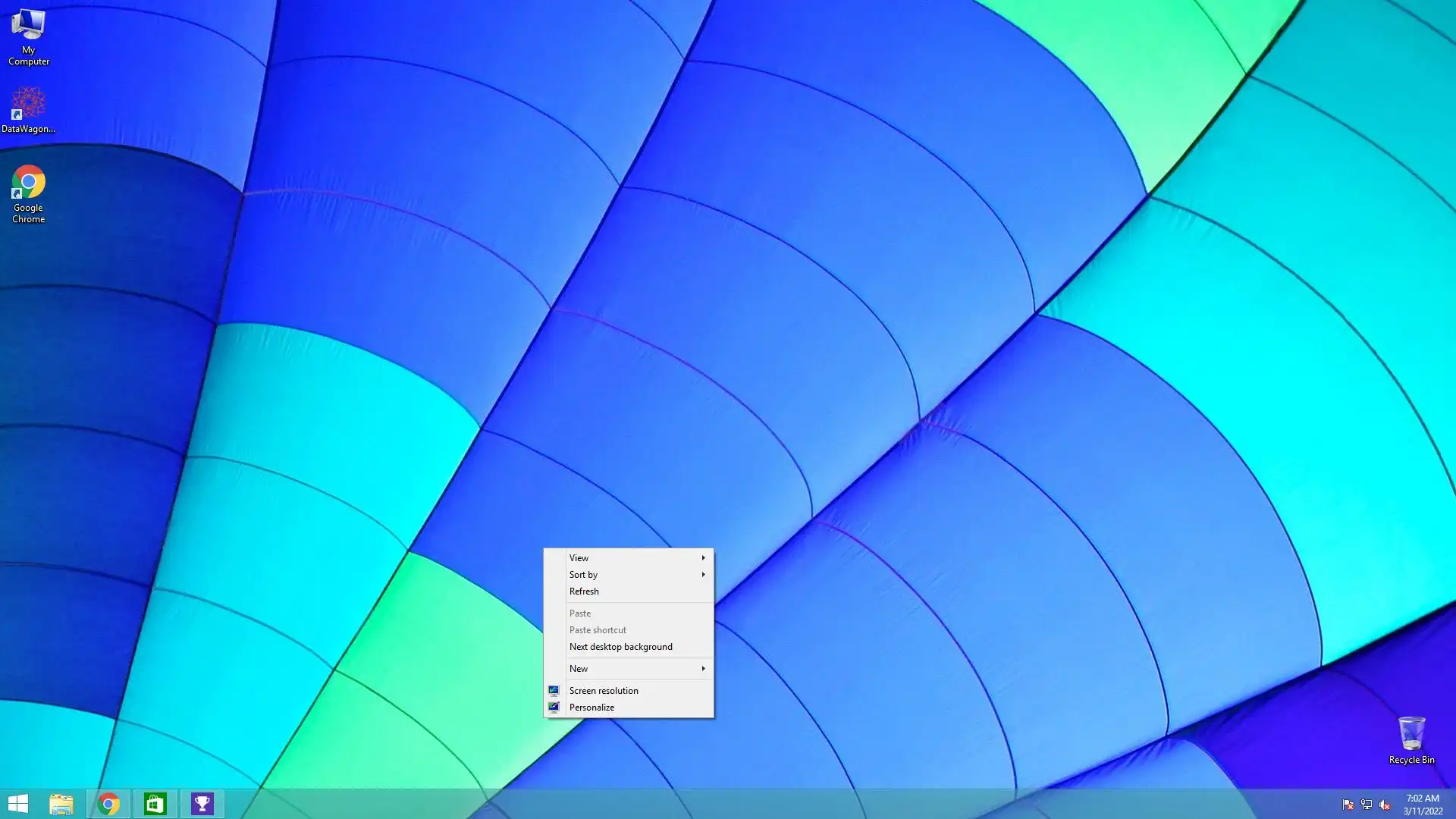Image resolution: width=1456 pixels, height=819 pixels.
Task: Choose Refresh from the context menu
Action: click(584, 591)
